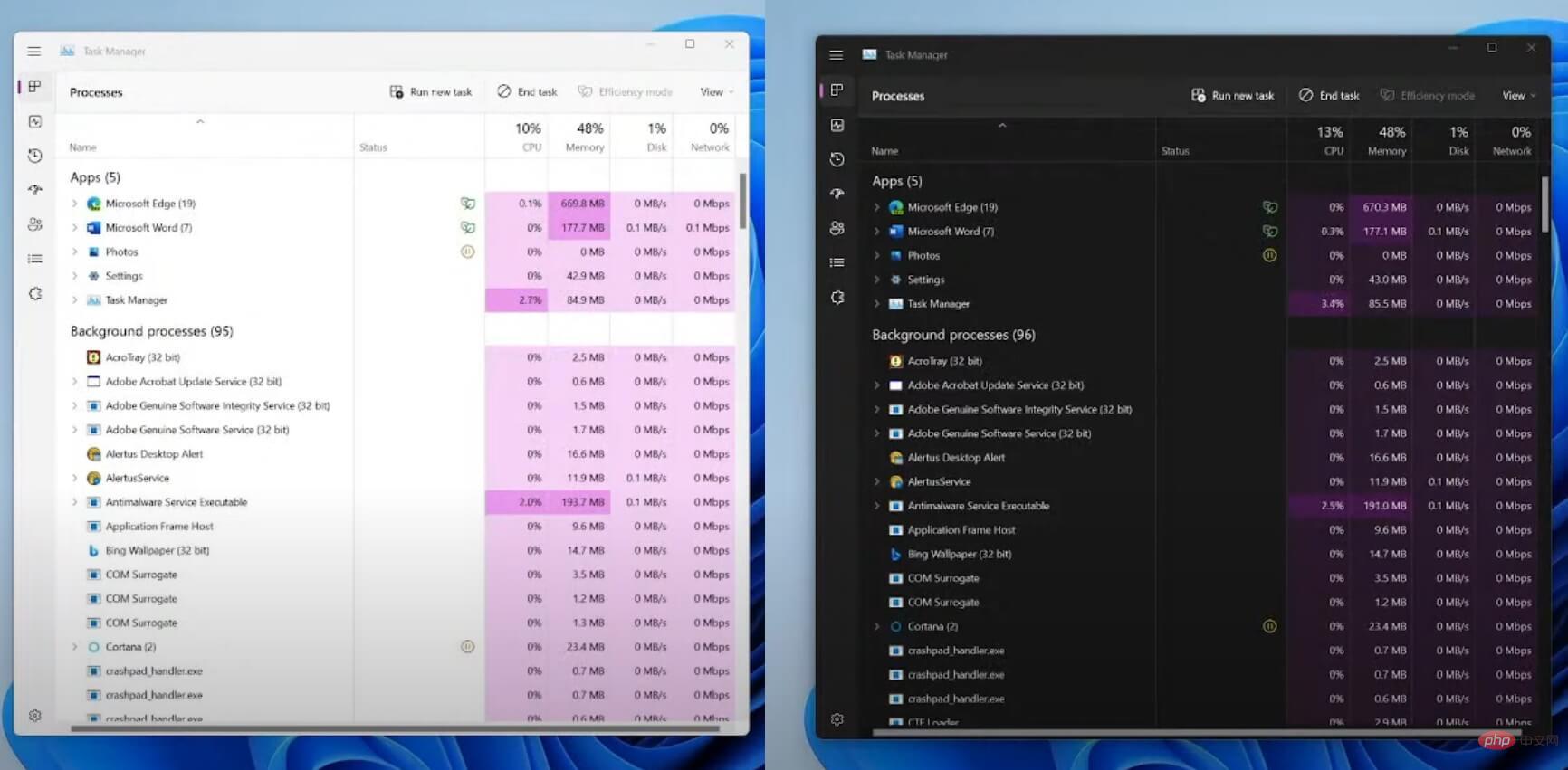Click Efficiency mode in light window

[625, 92]
